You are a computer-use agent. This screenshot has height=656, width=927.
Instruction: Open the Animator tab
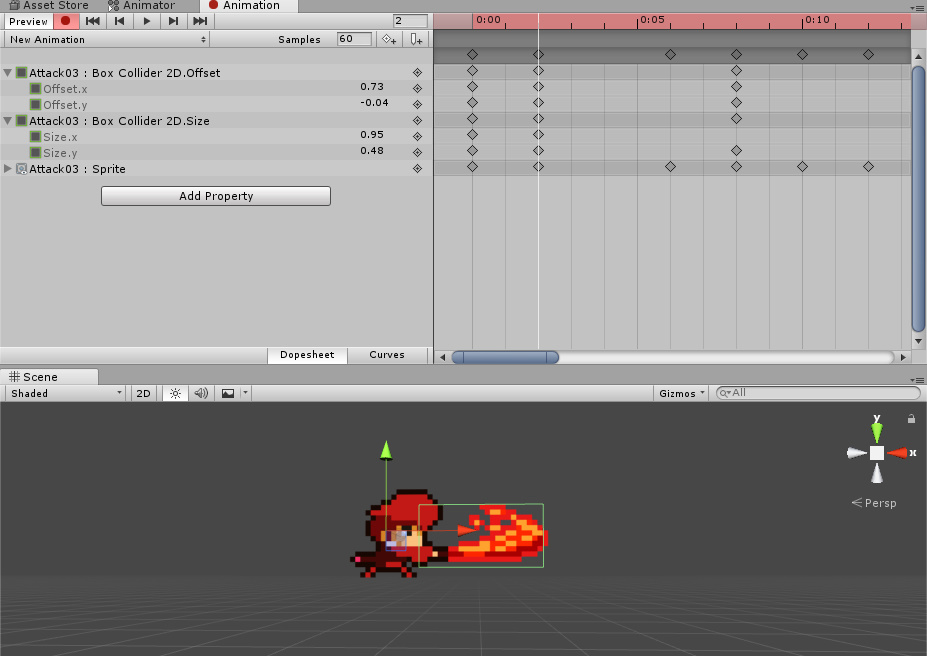142,5
